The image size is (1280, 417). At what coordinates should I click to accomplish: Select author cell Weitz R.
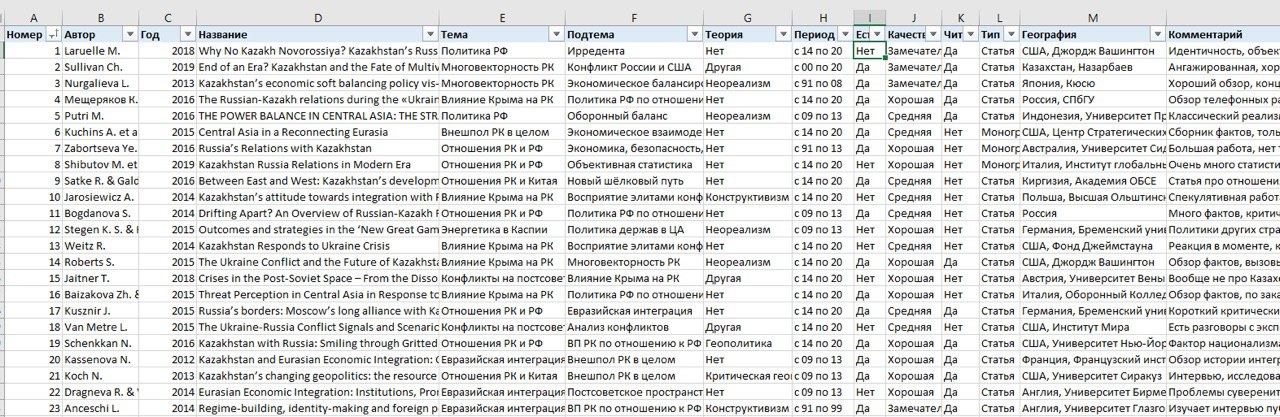[100, 246]
